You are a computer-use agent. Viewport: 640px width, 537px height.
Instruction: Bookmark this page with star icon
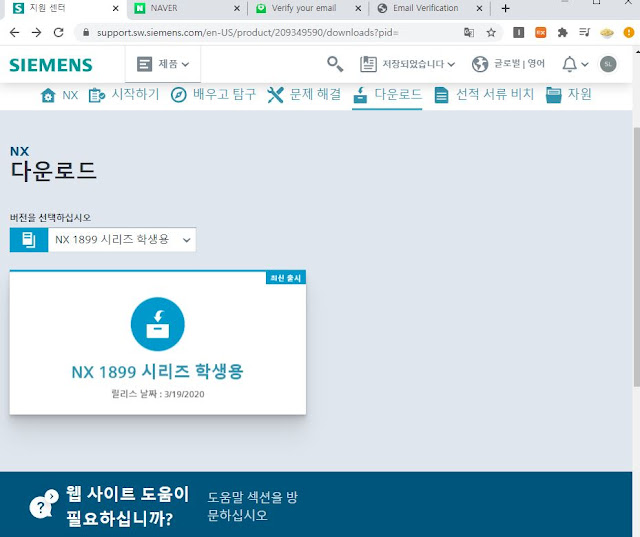click(491, 33)
